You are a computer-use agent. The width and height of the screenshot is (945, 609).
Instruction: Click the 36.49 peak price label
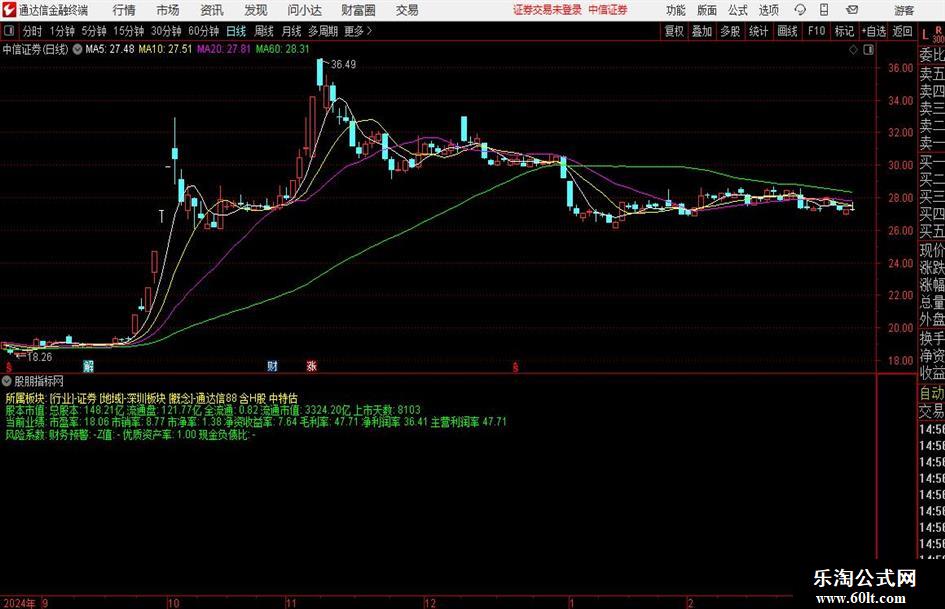(343, 65)
